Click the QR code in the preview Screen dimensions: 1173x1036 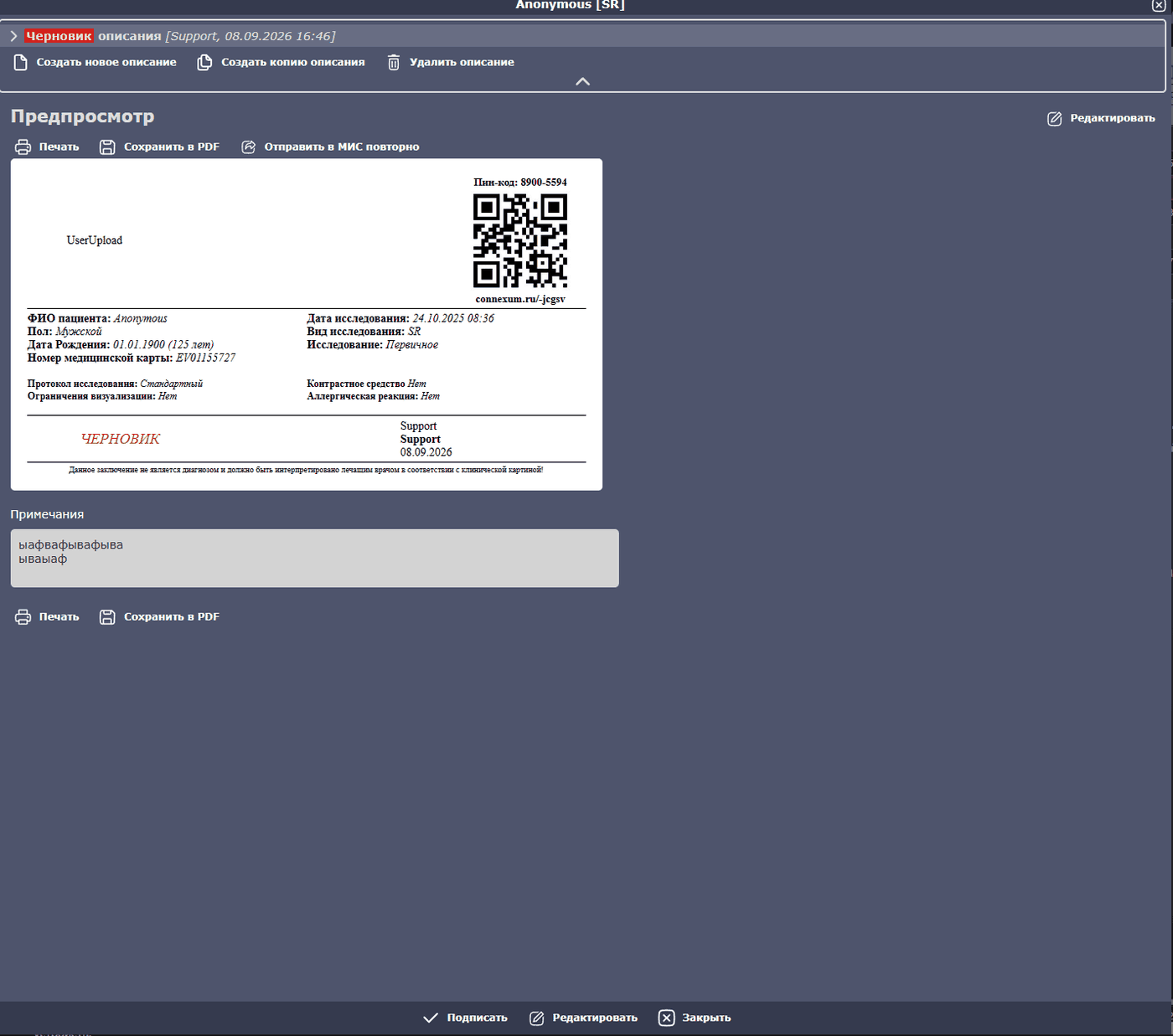520,241
